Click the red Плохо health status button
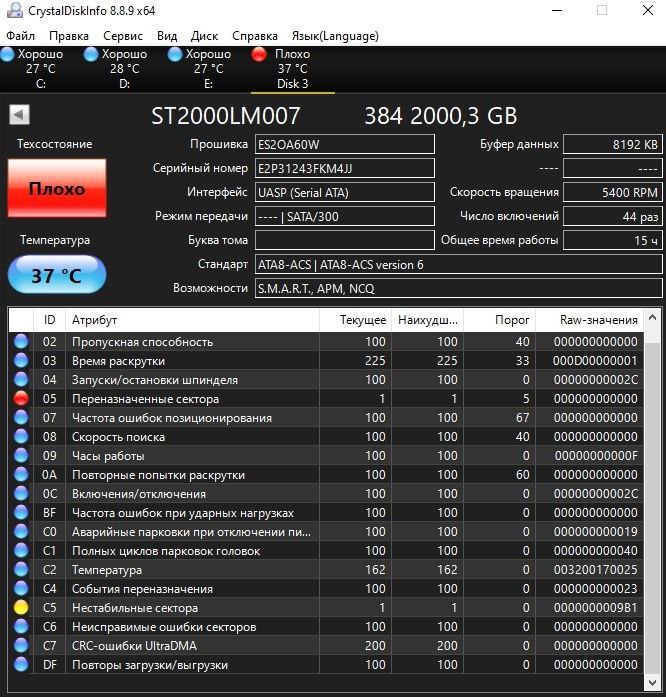 click(x=57, y=188)
